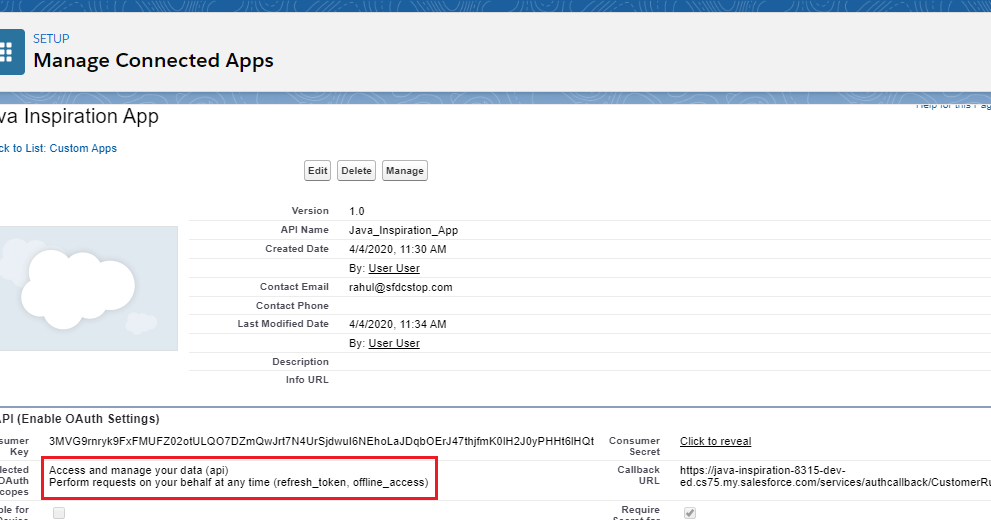Select the Consumer Key value text
The image size is (991, 520).
[x=321, y=441]
